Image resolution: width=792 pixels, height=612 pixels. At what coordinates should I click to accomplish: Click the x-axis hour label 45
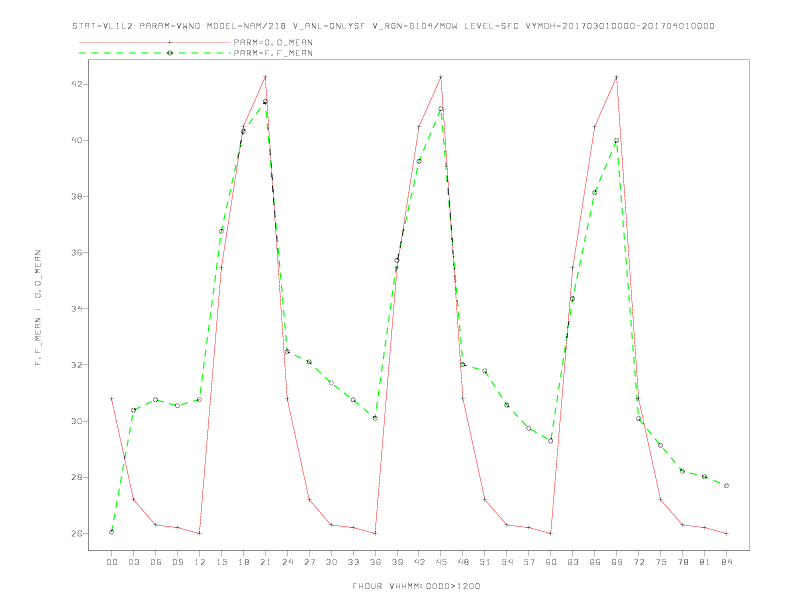click(x=441, y=562)
